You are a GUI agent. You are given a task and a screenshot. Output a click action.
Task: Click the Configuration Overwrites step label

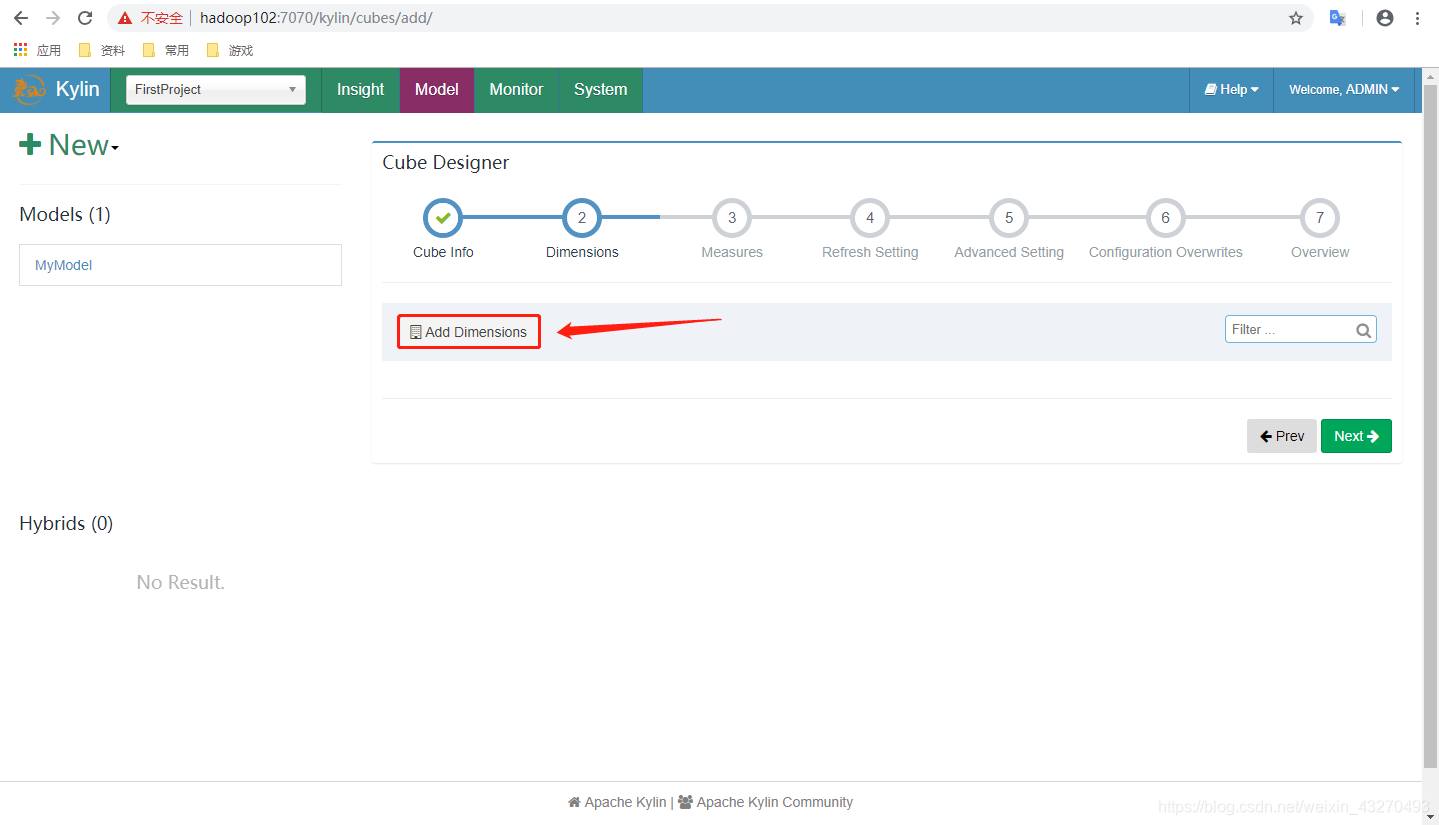1165,252
